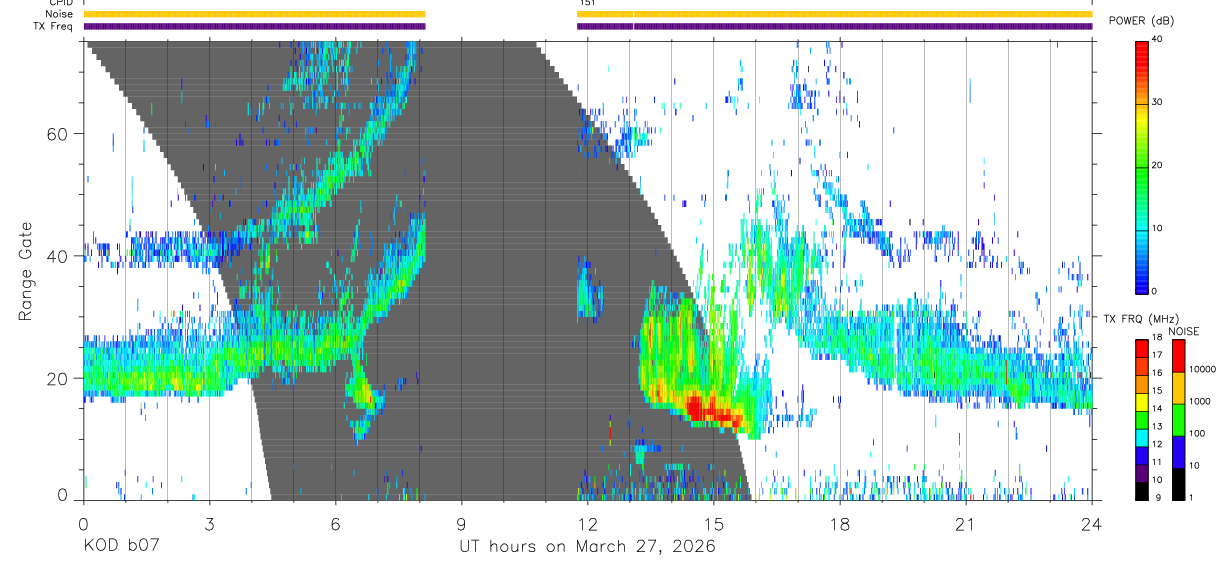This screenshot has width=1228, height=567.
Task: Click the 'Noise' row label at top left
Action: click(x=59, y=14)
